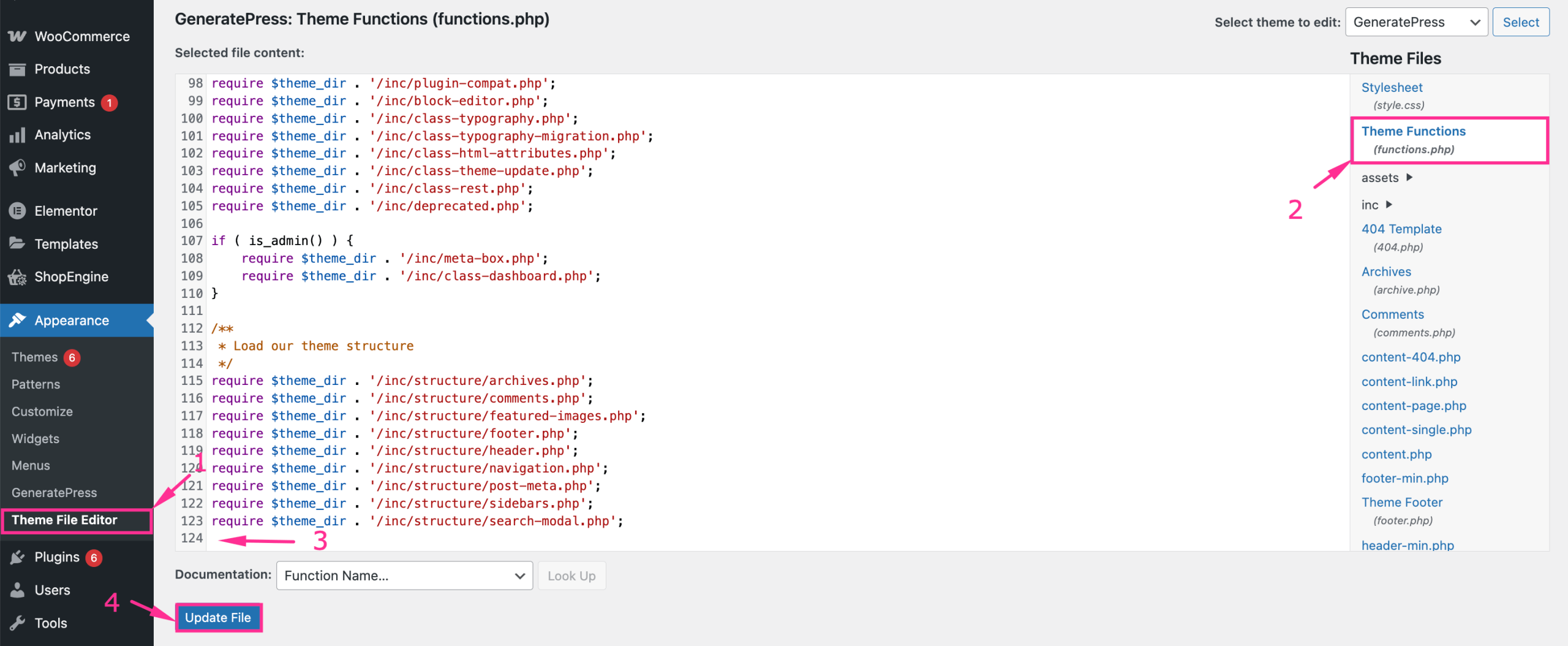Open Theme Footer file link
This screenshot has width=1568, height=646.
tap(1401, 503)
